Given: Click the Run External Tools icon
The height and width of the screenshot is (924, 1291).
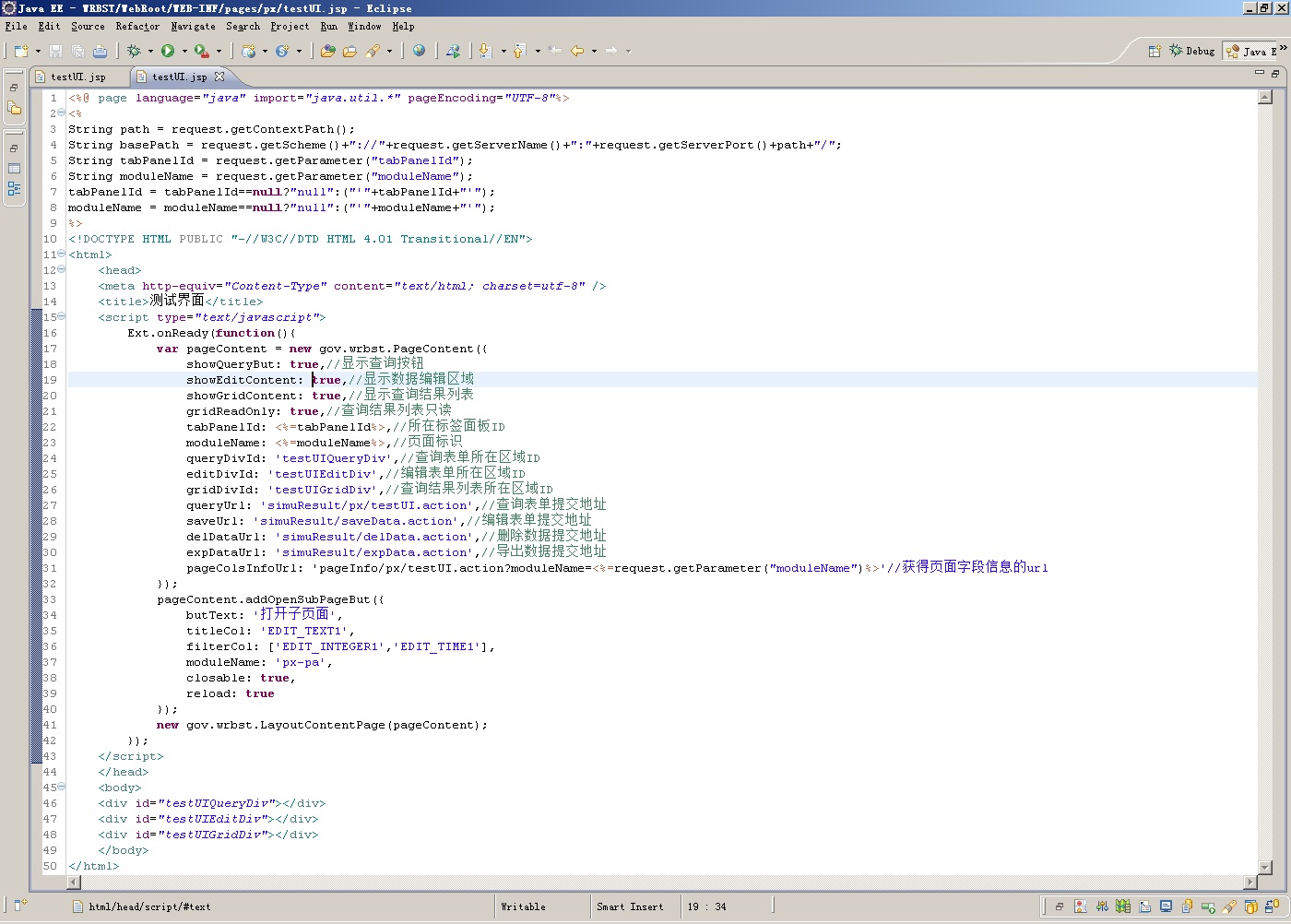Looking at the screenshot, I should (x=202, y=51).
